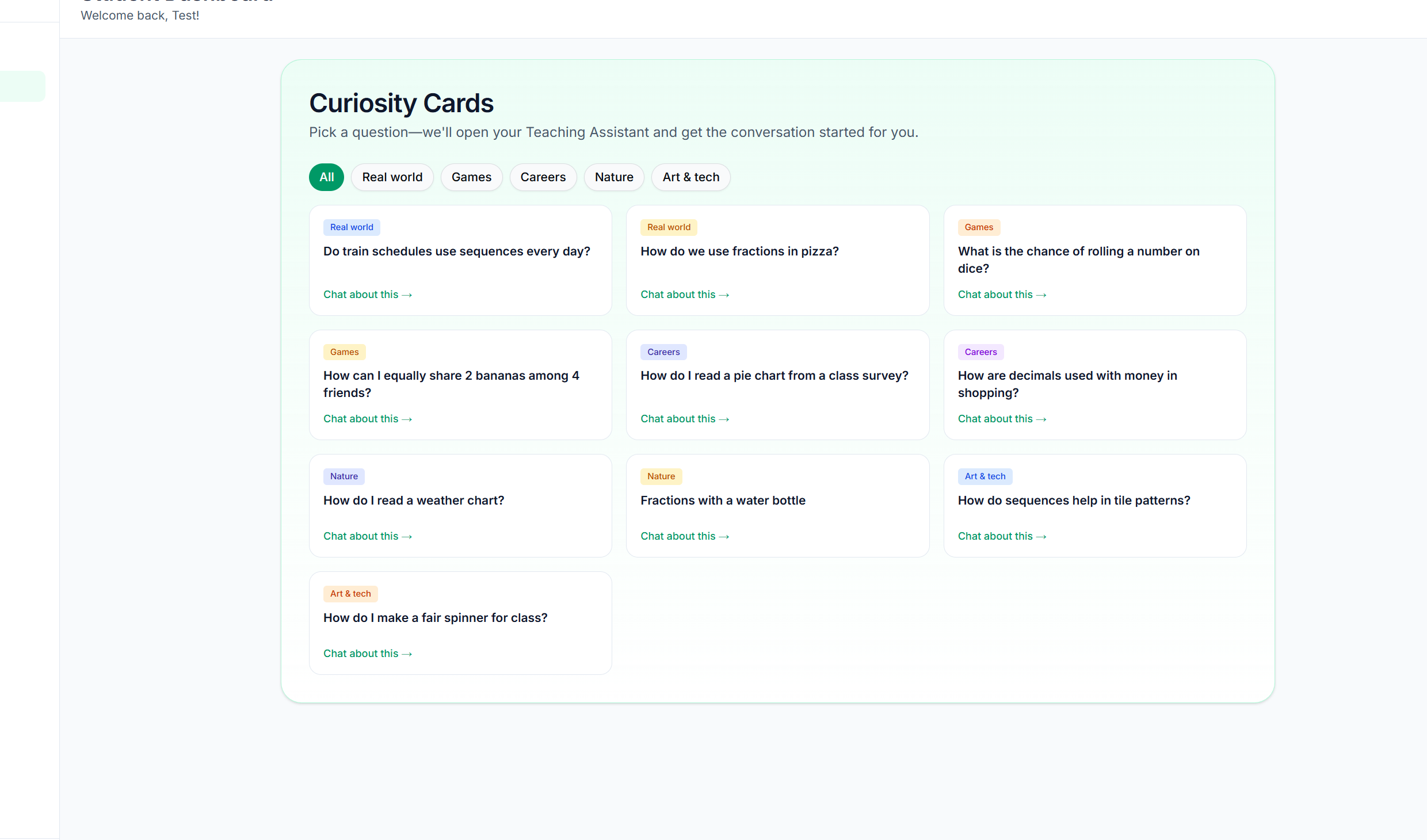Click Careers tag on shopping card
Image resolution: width=1427 pixels, height=840 pixels.
(x=980, y=352)
